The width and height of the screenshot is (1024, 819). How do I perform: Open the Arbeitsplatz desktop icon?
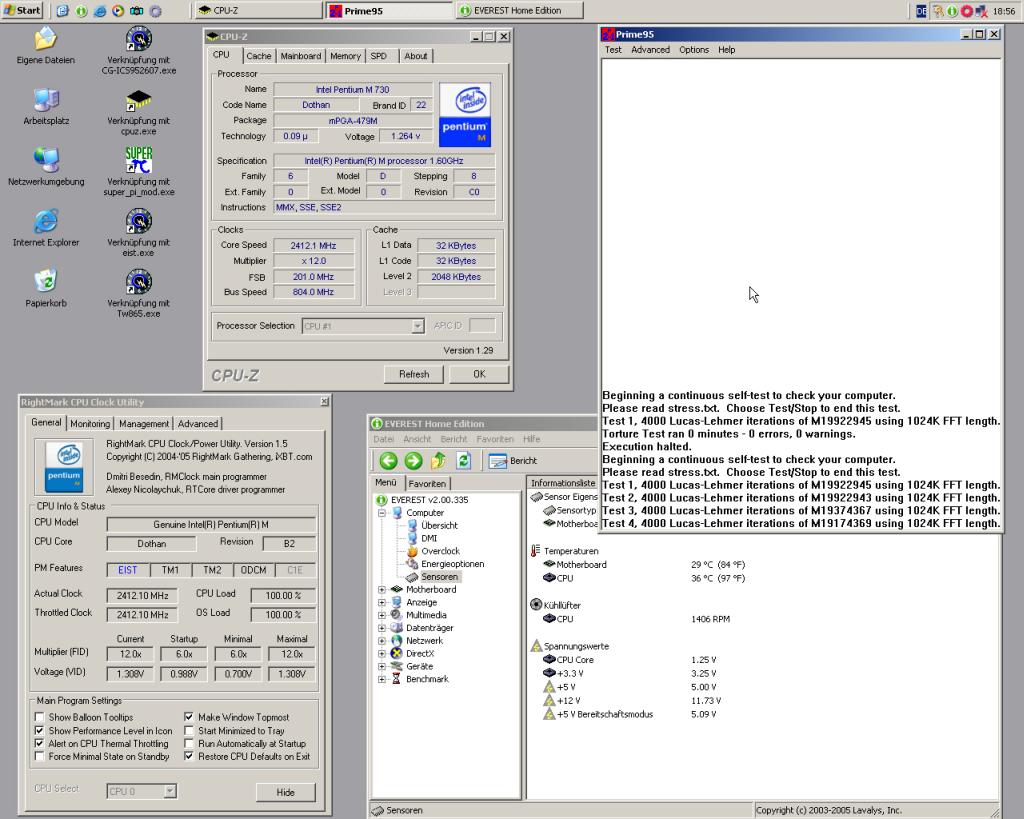coord(46,101)
